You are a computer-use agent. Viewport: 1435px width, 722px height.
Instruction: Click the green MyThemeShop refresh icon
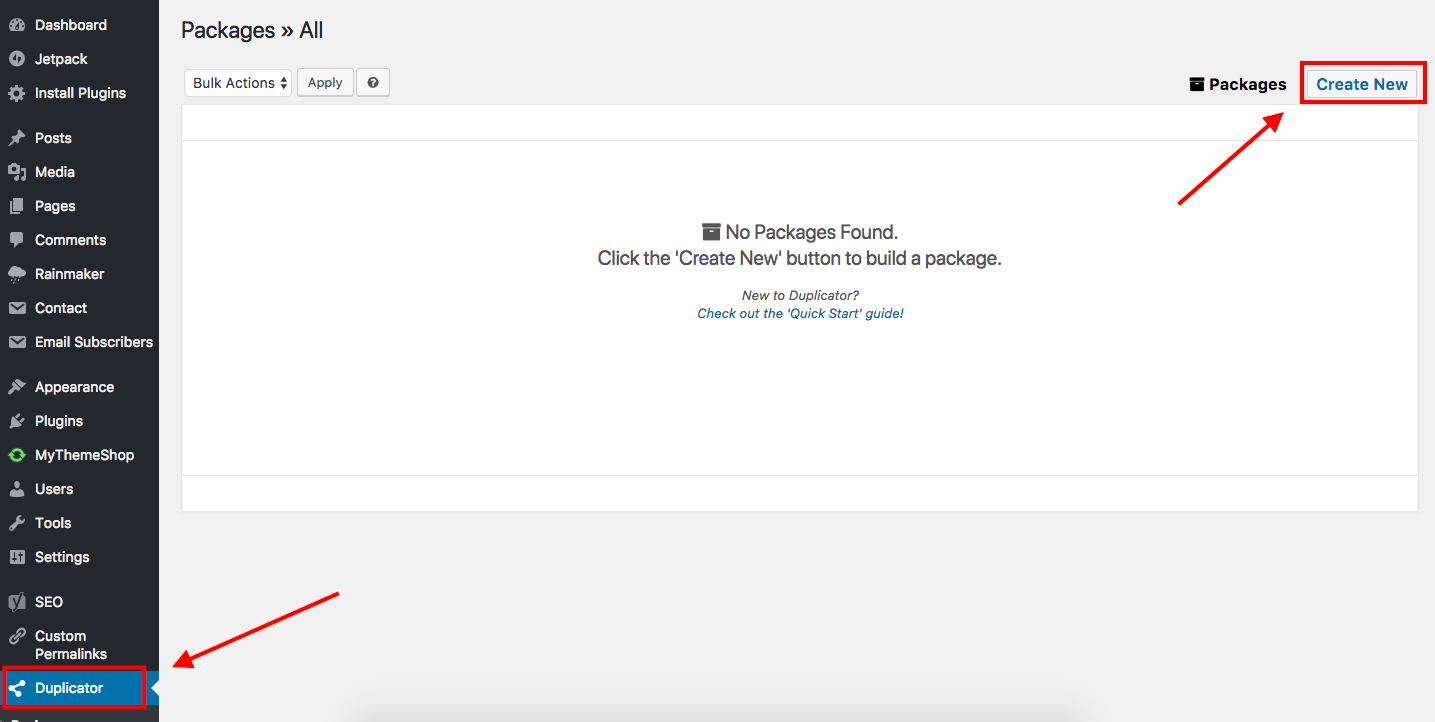(x=17, y=455)
